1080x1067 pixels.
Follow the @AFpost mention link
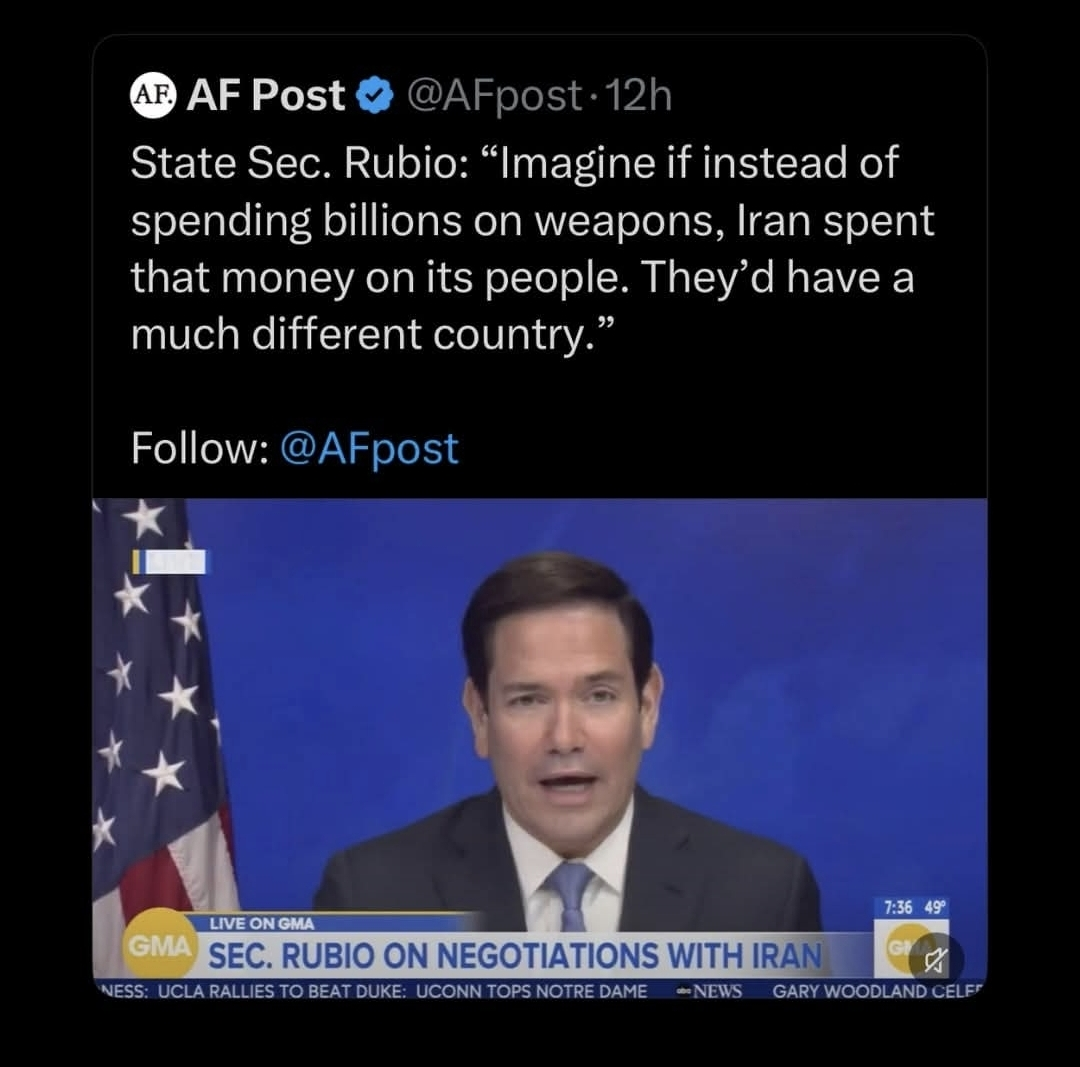click(x=369, y=448)
